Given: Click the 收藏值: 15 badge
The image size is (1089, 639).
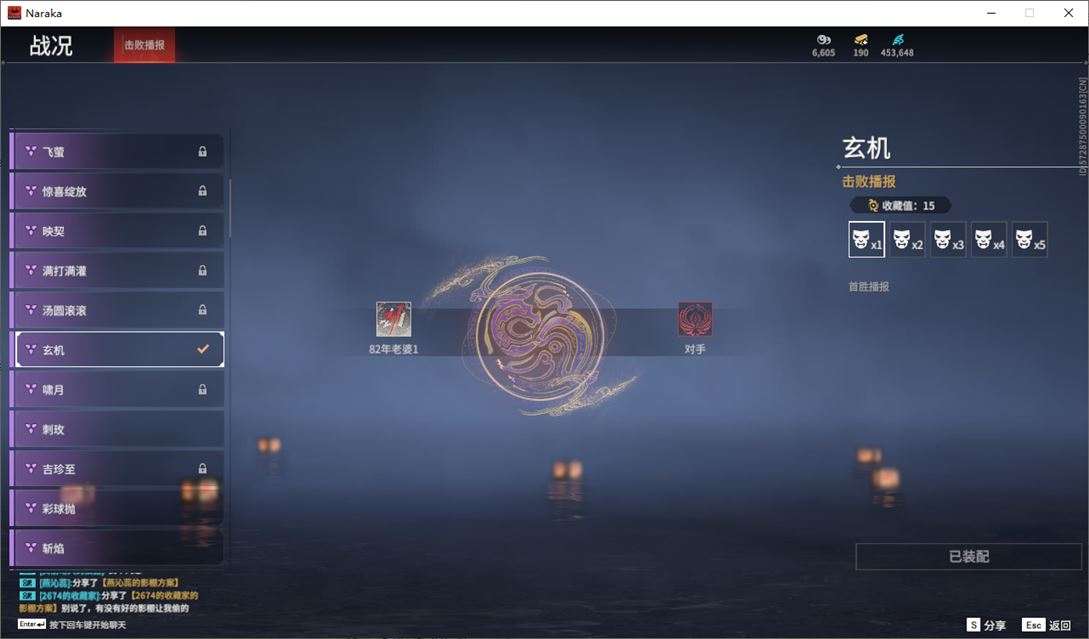Looking at the screenshot, I should (900, 206).
